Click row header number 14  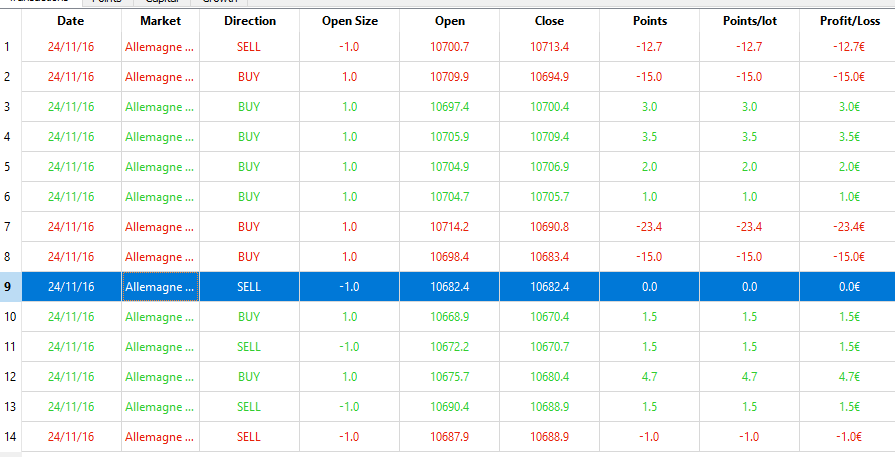click(x=10, y=437)
